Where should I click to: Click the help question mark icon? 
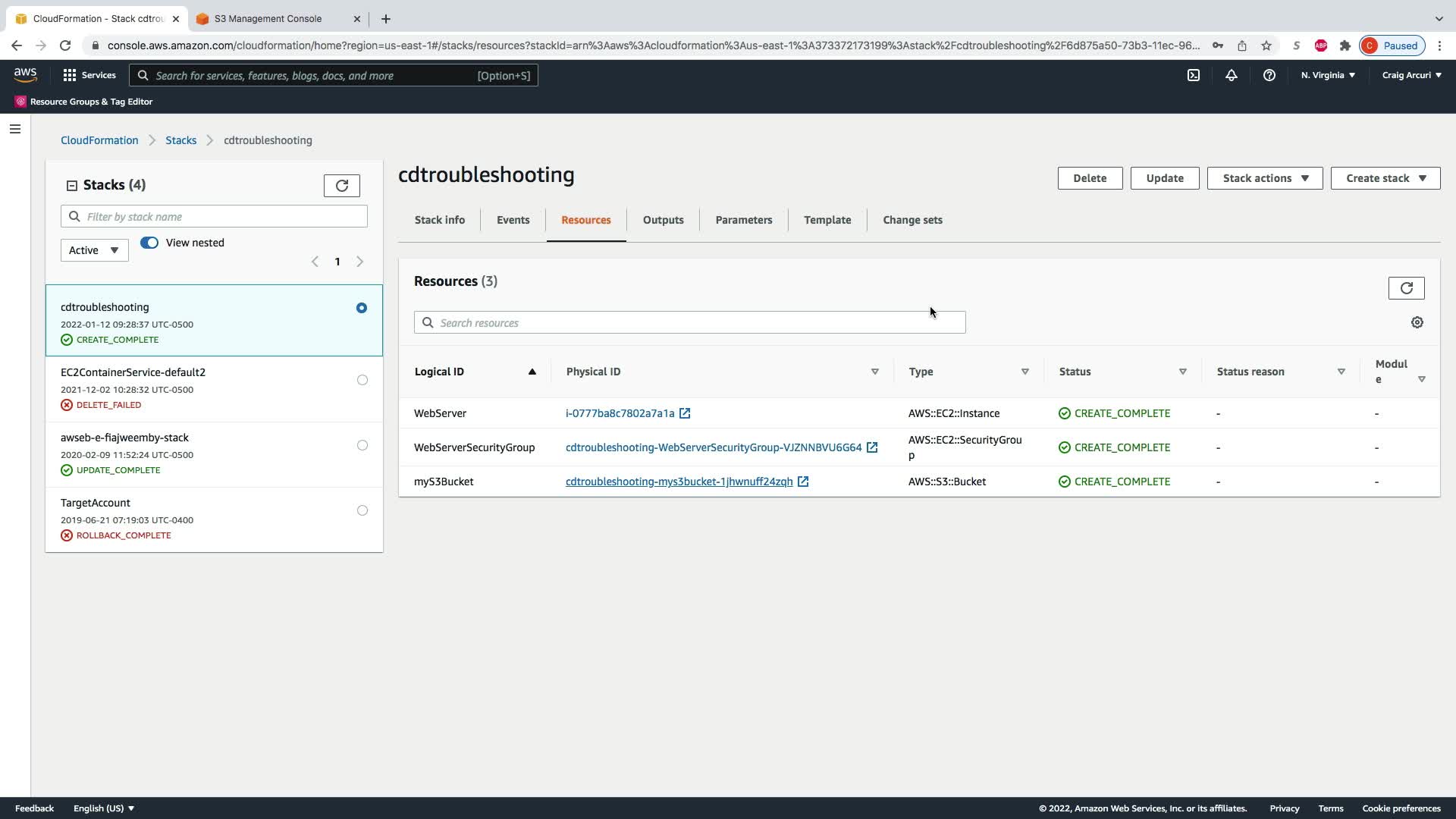point(1269,75)
